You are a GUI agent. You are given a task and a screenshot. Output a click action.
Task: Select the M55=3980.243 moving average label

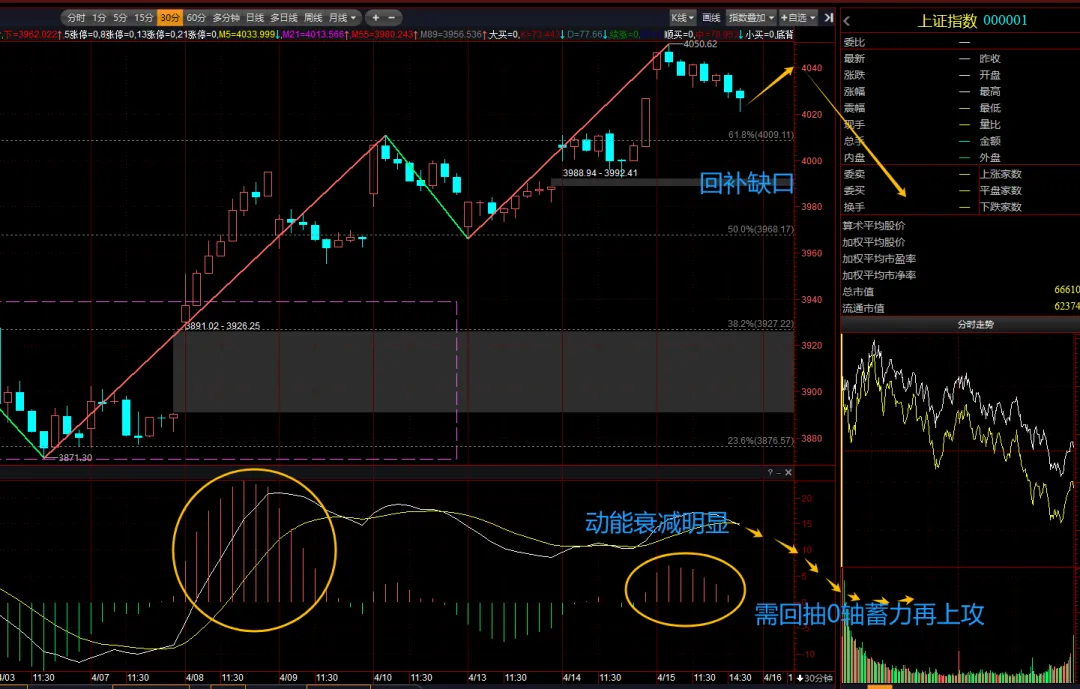(x=382, y=34)
